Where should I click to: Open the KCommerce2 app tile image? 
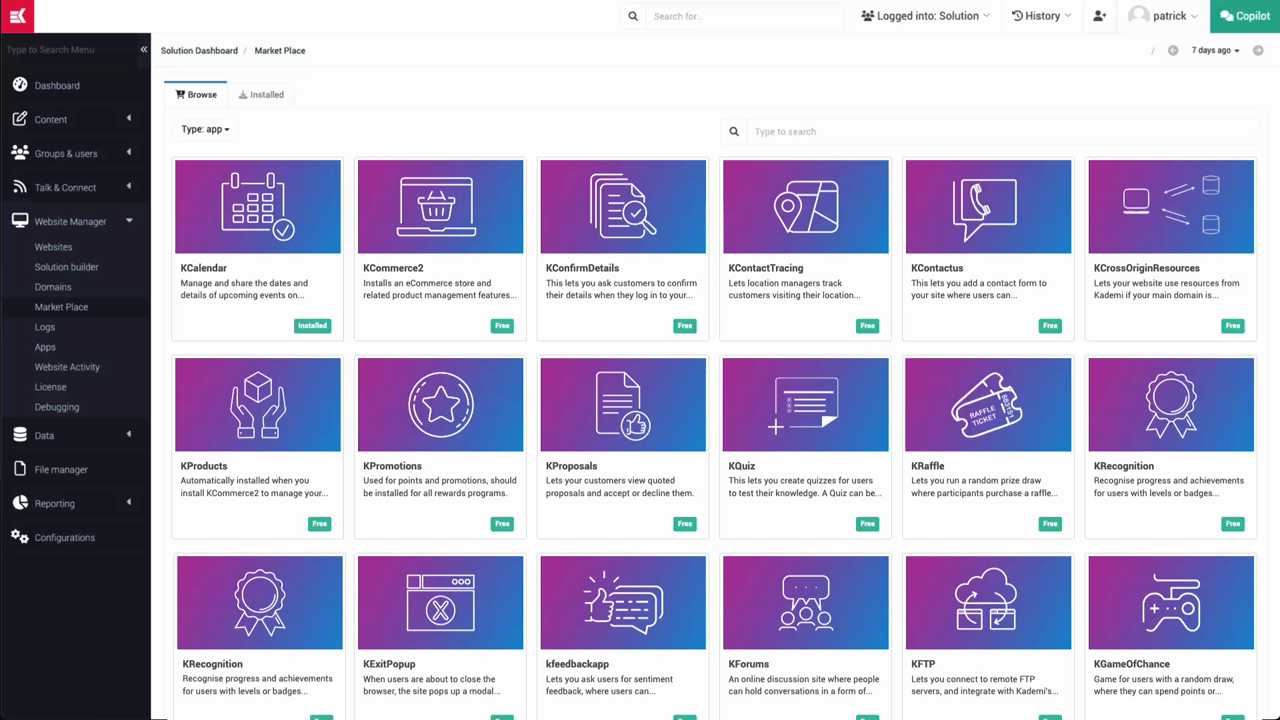click(440, 206)
